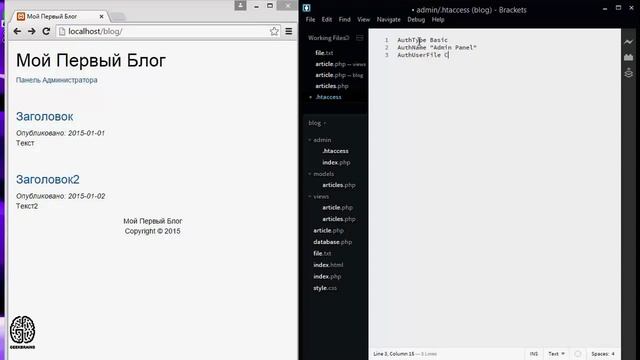
Task: Go back in the Chrome browser
Action: (x=17, y=31)
